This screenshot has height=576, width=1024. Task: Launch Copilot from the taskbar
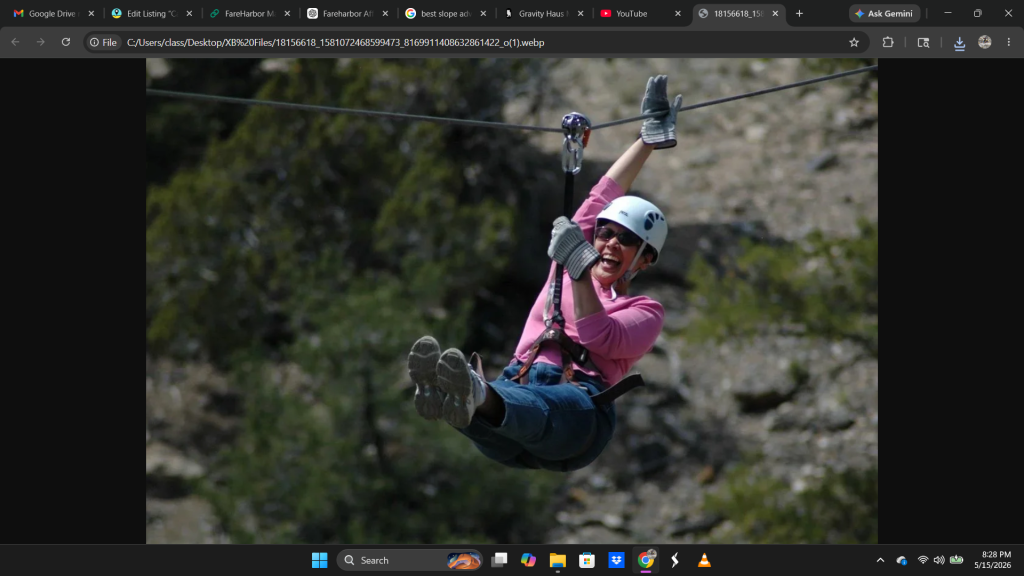(528, 560)
